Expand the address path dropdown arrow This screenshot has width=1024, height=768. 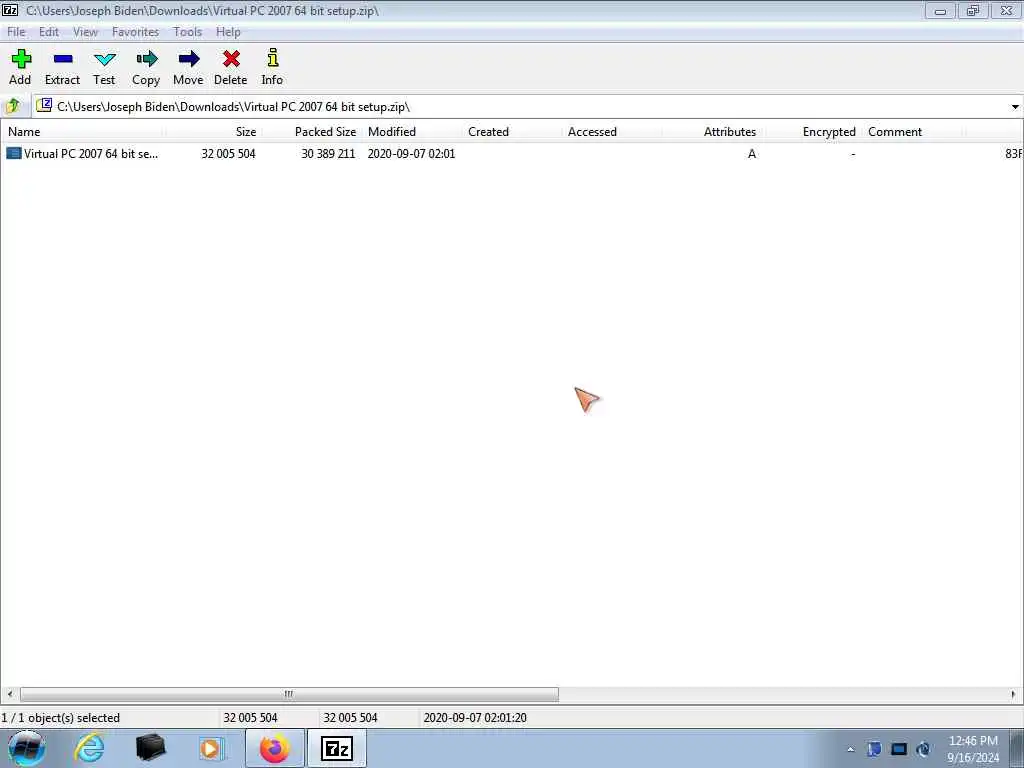pos(1015,106)
